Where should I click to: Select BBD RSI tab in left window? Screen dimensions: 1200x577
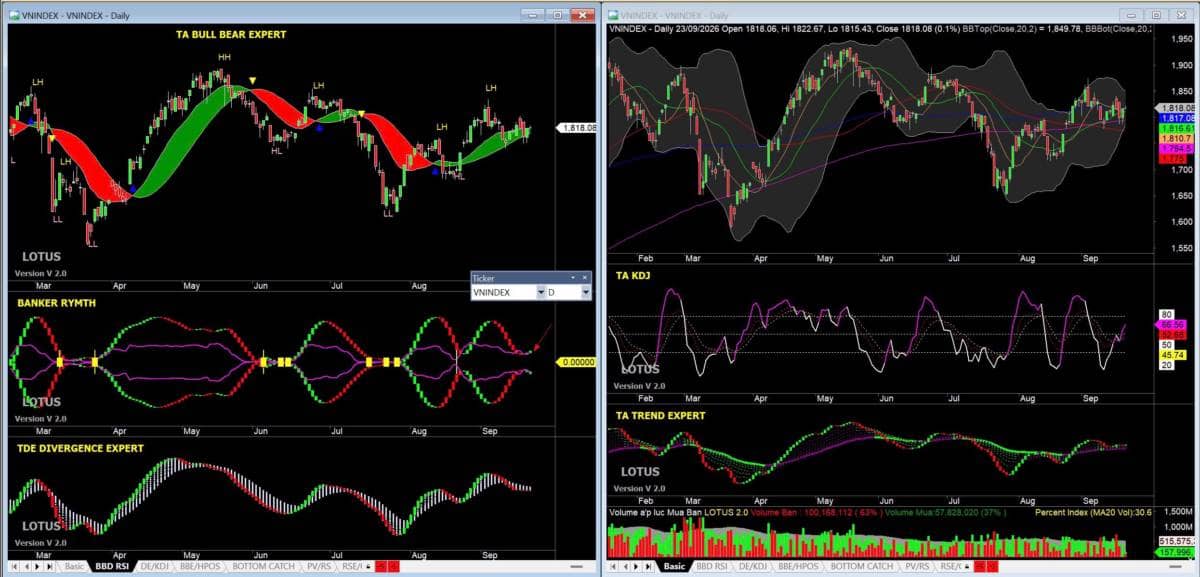click(112, 566)
